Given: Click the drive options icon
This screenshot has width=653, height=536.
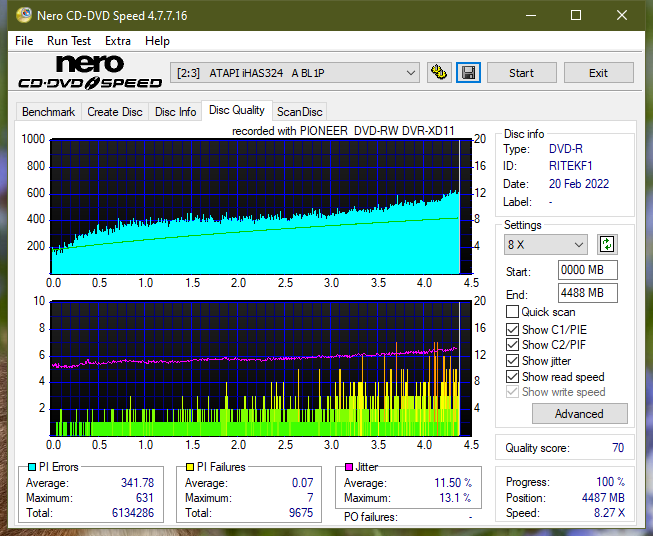Looking at the screenshot, I should pyautogui.click(x=439, y=73).
